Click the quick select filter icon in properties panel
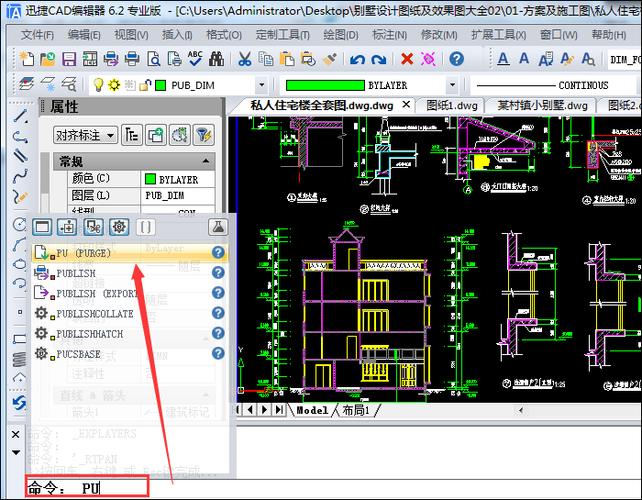Screen dimensions: 642x500 (x=202, y=134)
